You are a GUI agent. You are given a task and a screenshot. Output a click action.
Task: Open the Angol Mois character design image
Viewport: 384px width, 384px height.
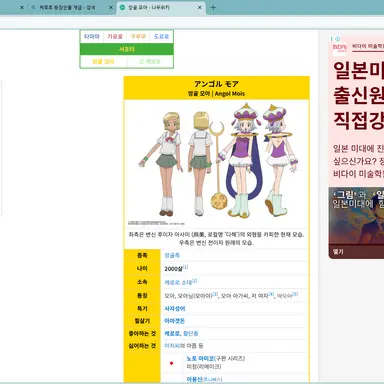click(x=217, y=163)
